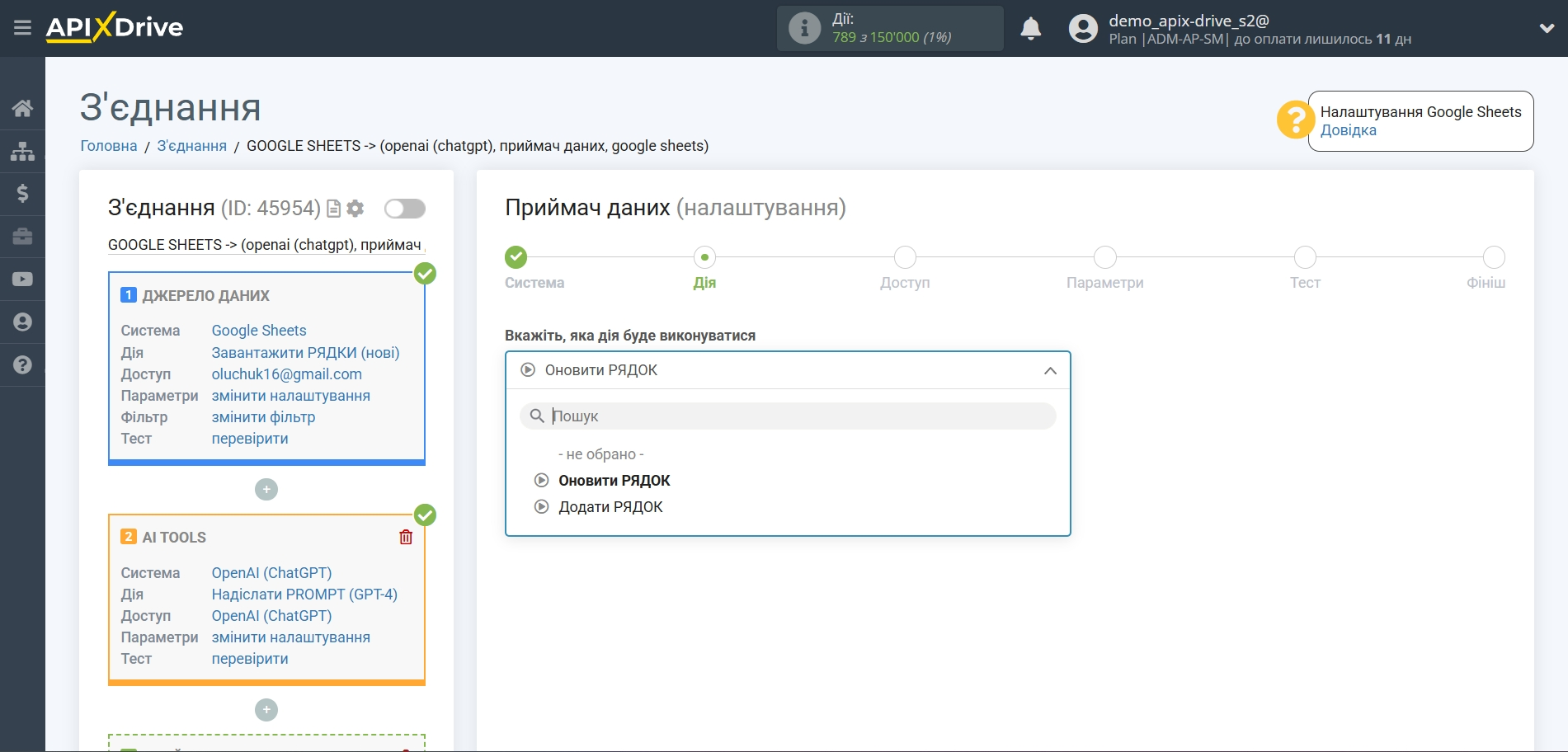The height and width of the screenshot is (752, 1568).
Task: Open the user profile sidebar icon
Action: pos(22,322)
